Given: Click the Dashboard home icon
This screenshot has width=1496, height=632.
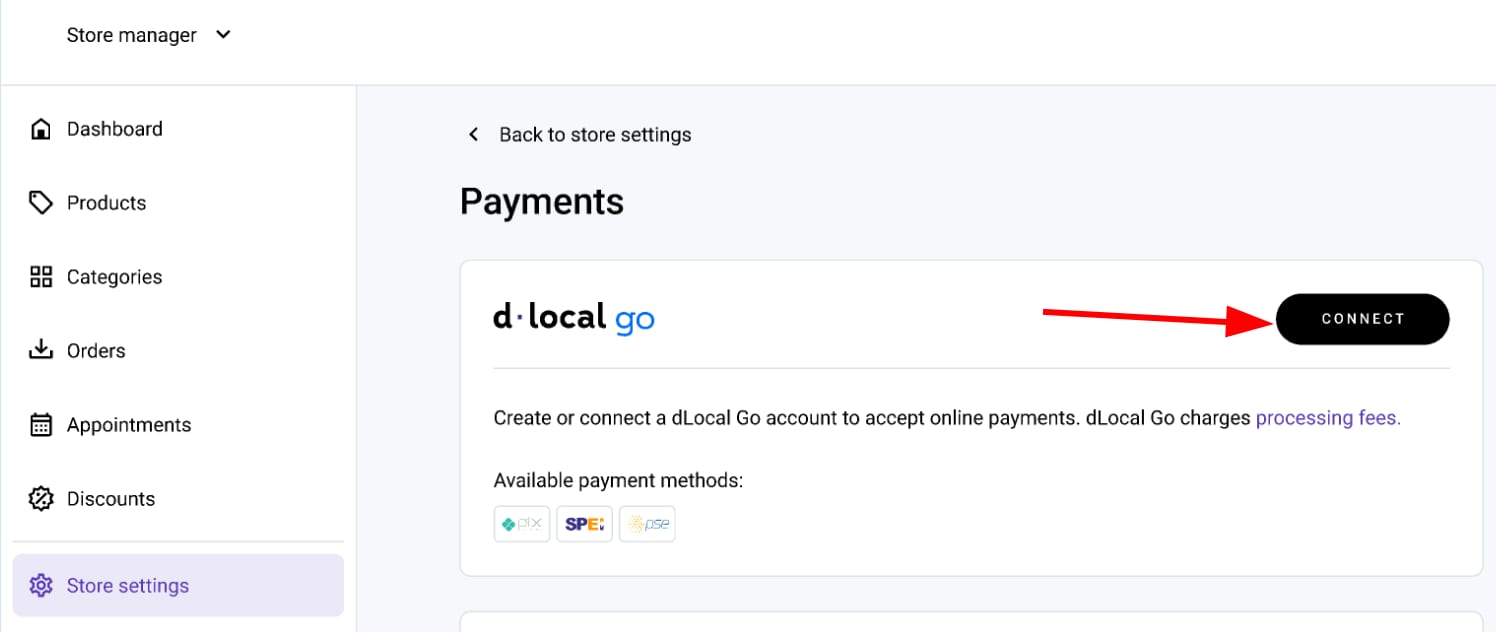Looking at the screenshot, I should point(41,129).
